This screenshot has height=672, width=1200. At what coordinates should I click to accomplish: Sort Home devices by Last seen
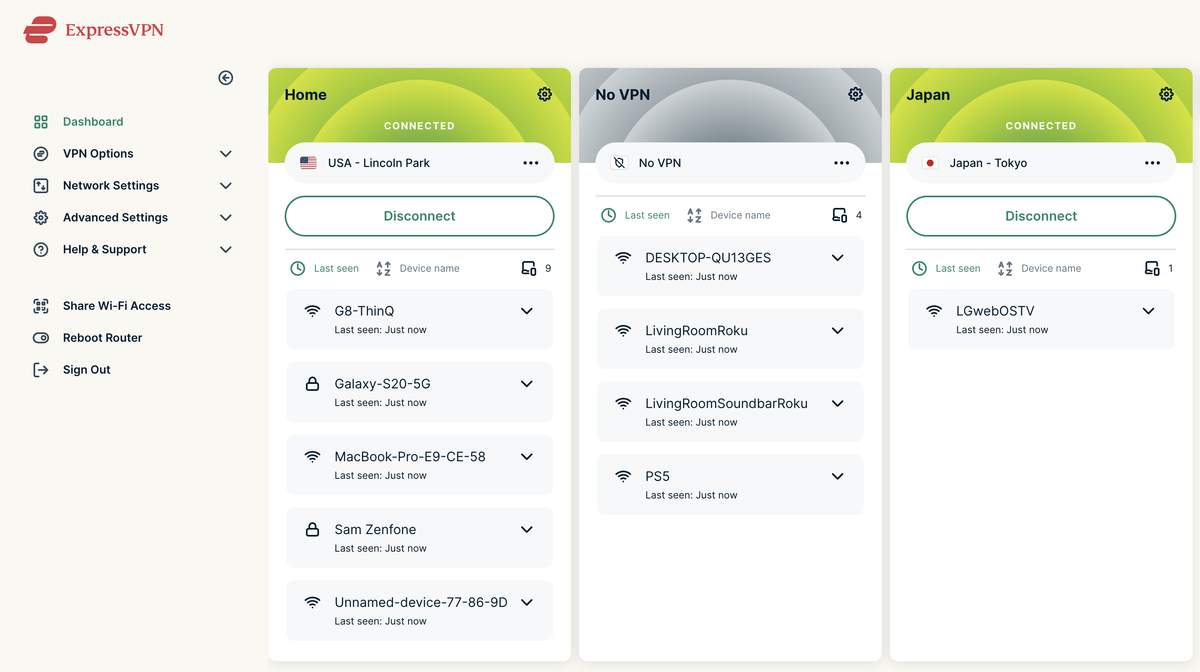[325, 269]
